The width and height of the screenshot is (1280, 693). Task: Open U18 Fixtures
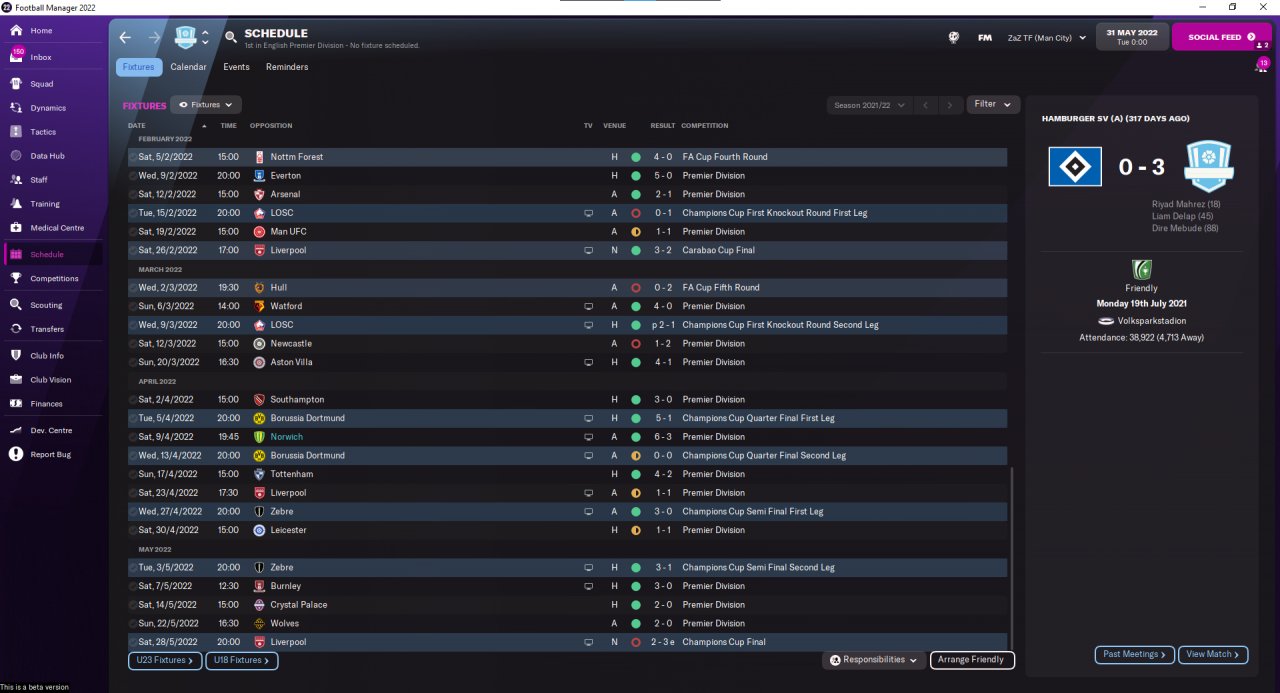tap(242, 660)
